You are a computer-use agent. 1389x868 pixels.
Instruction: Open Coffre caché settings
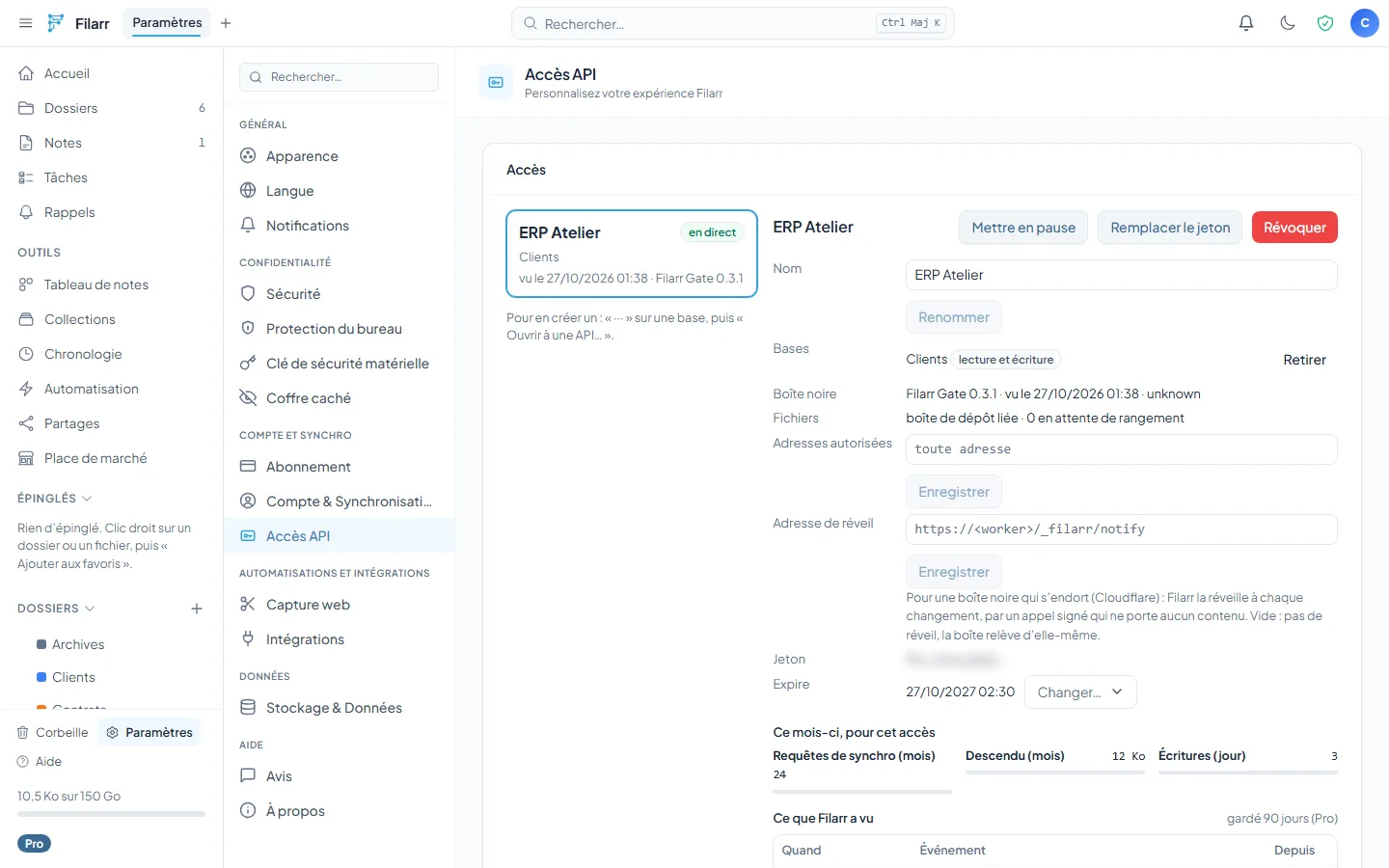point(339,398)
